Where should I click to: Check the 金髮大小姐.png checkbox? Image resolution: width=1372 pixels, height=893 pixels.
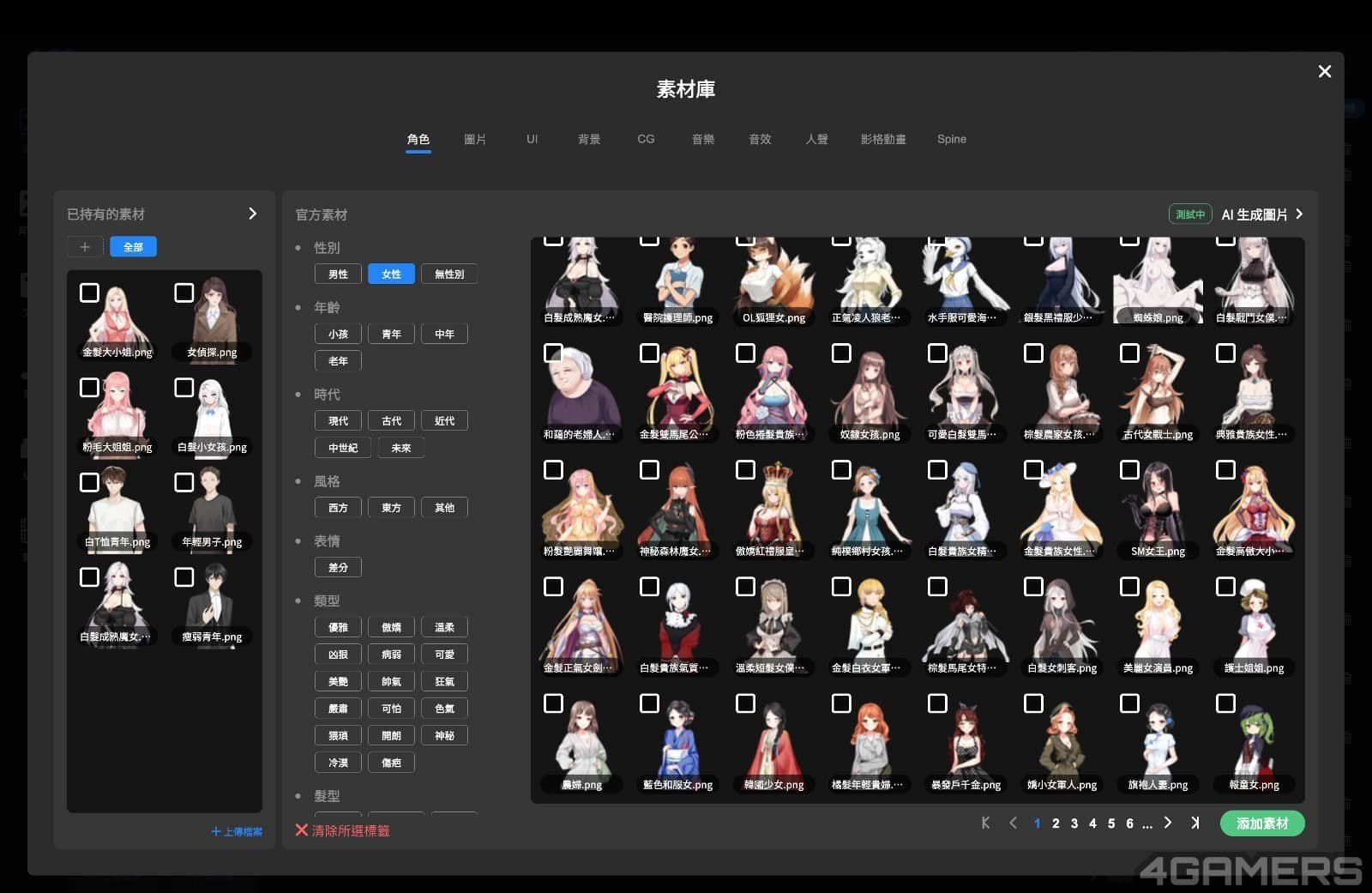[89, 293]
